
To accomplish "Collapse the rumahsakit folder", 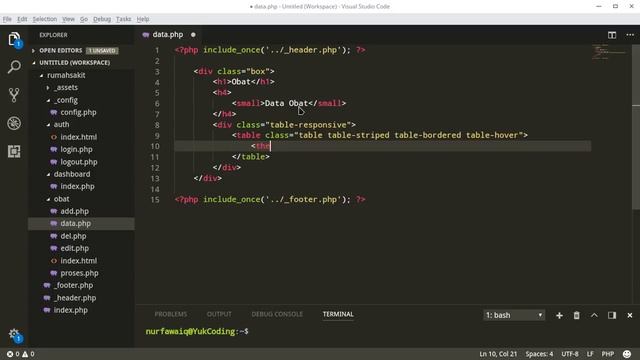I will pos(41,76).
